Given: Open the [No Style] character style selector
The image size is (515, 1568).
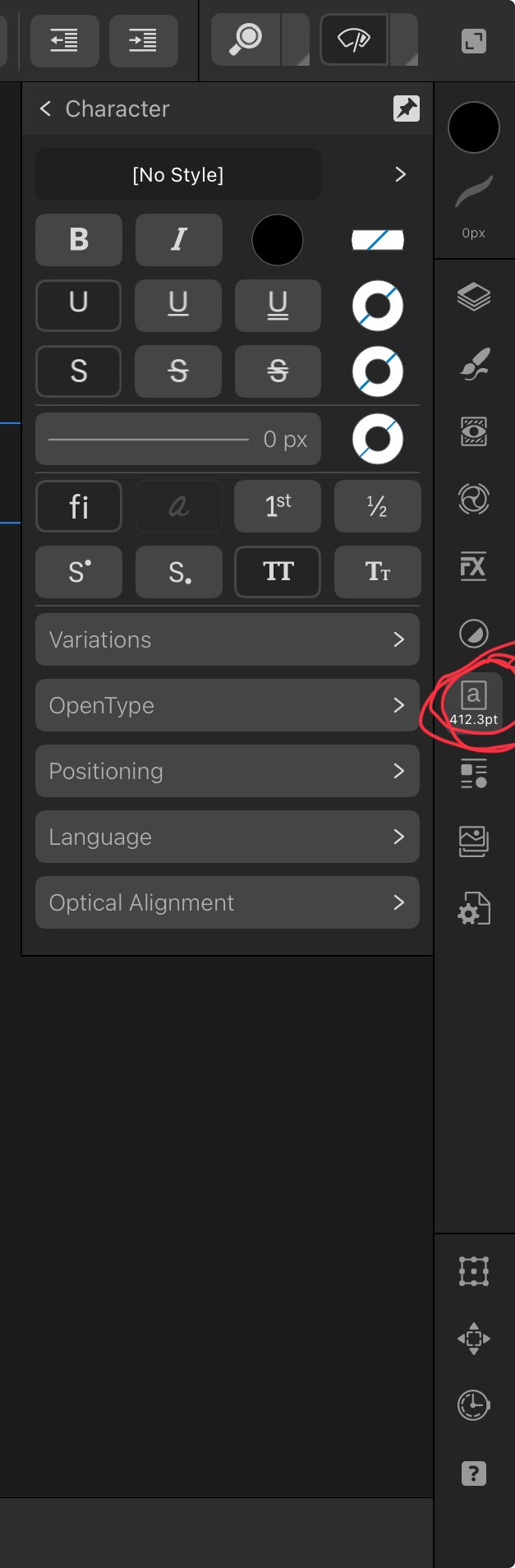Looking at the screenshot, I should 178,174.
